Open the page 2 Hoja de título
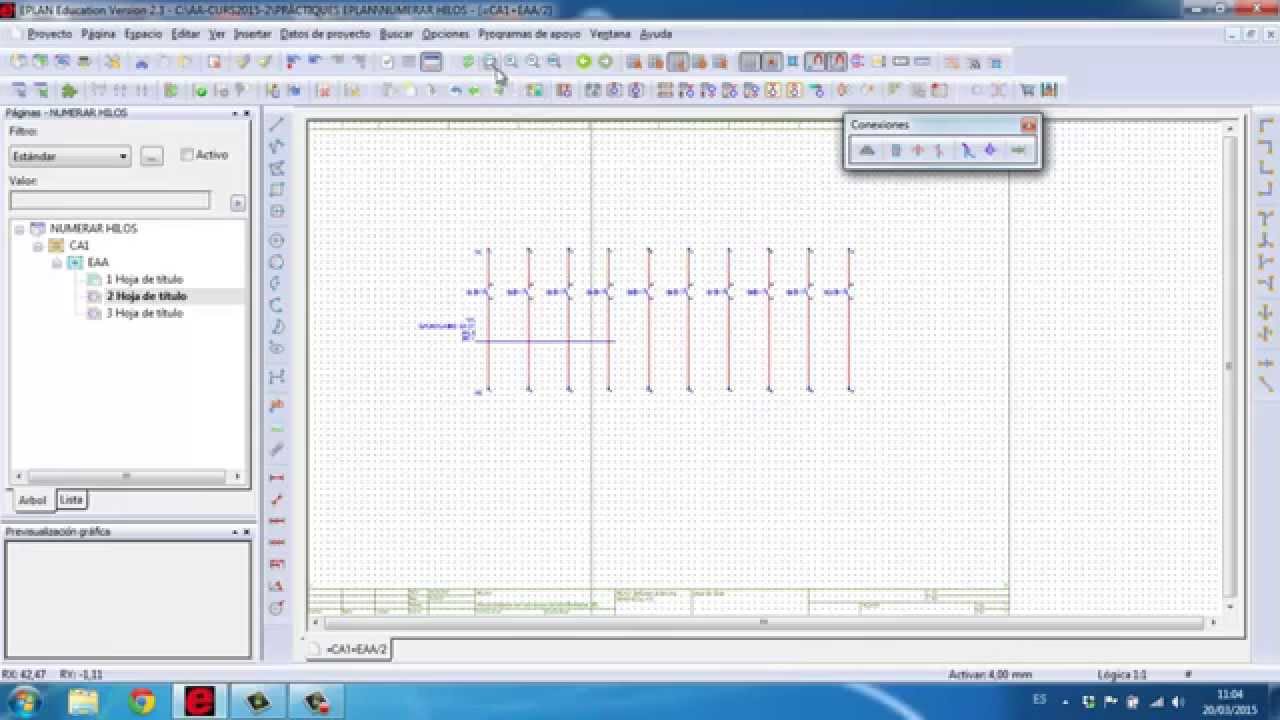The height and width of the screenshot is (720, 1280). [x=146, y=296]
